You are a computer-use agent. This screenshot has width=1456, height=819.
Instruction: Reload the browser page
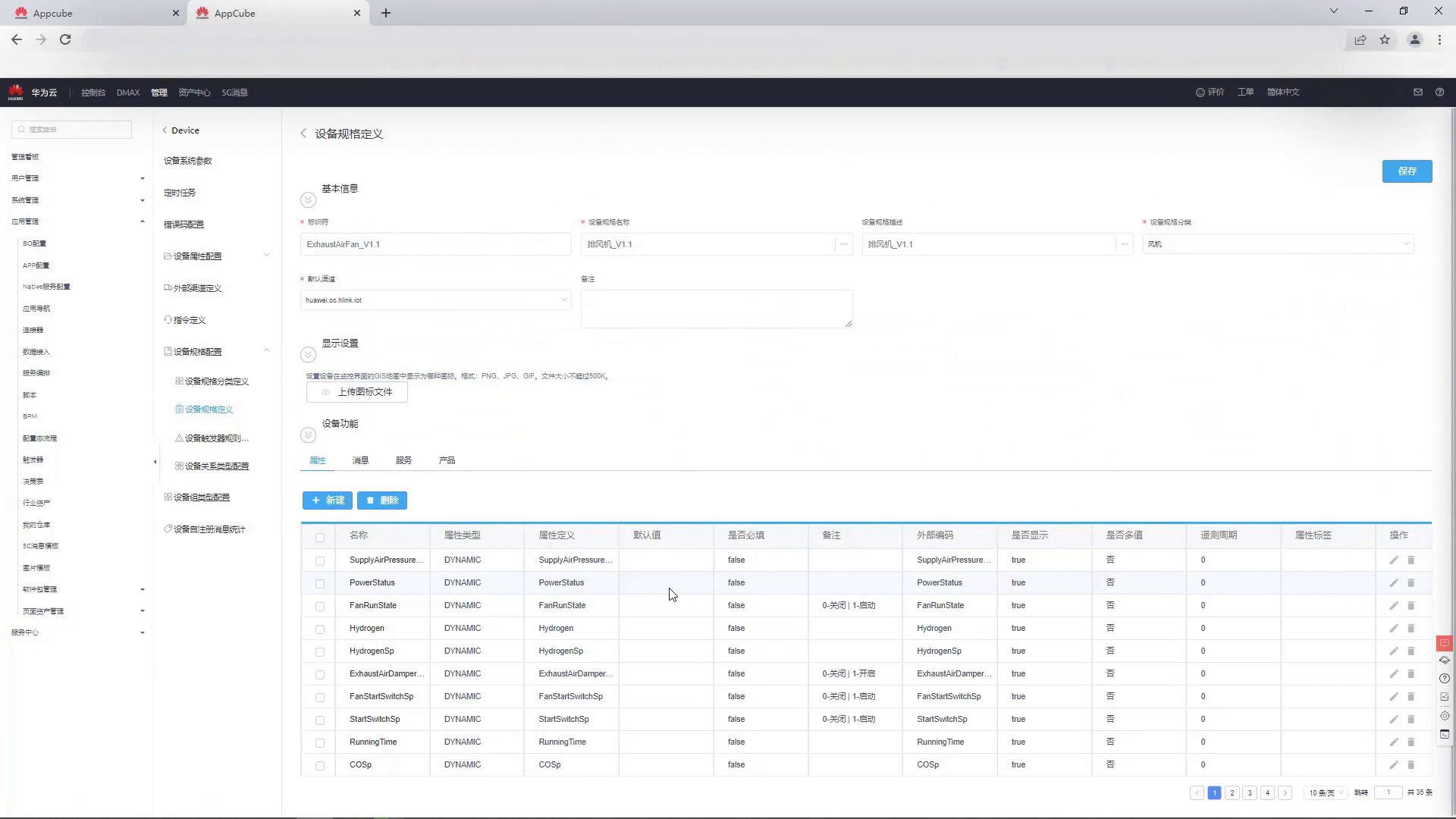tap(65, 39)
